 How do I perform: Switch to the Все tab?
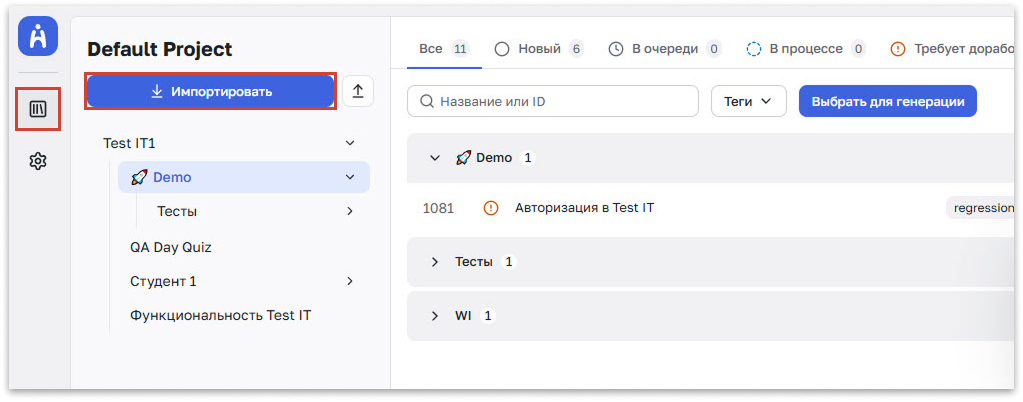444,49
